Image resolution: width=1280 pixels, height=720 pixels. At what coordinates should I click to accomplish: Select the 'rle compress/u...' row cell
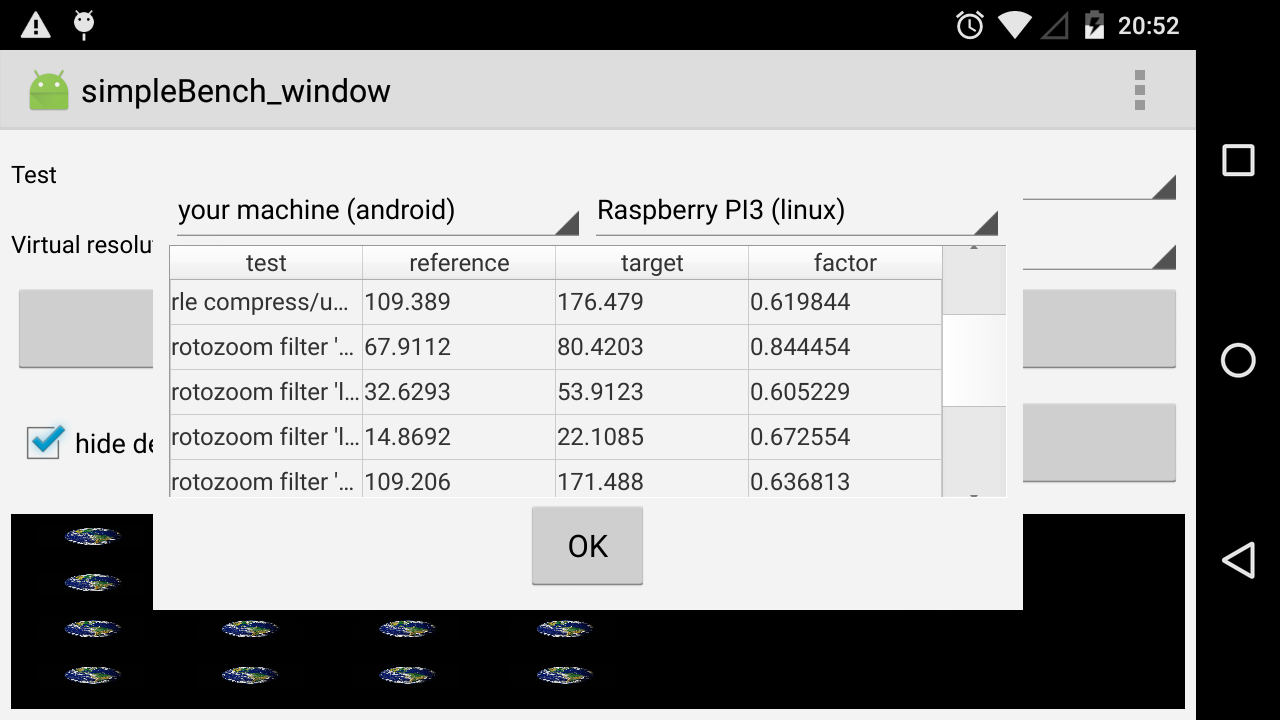point(266,302)
